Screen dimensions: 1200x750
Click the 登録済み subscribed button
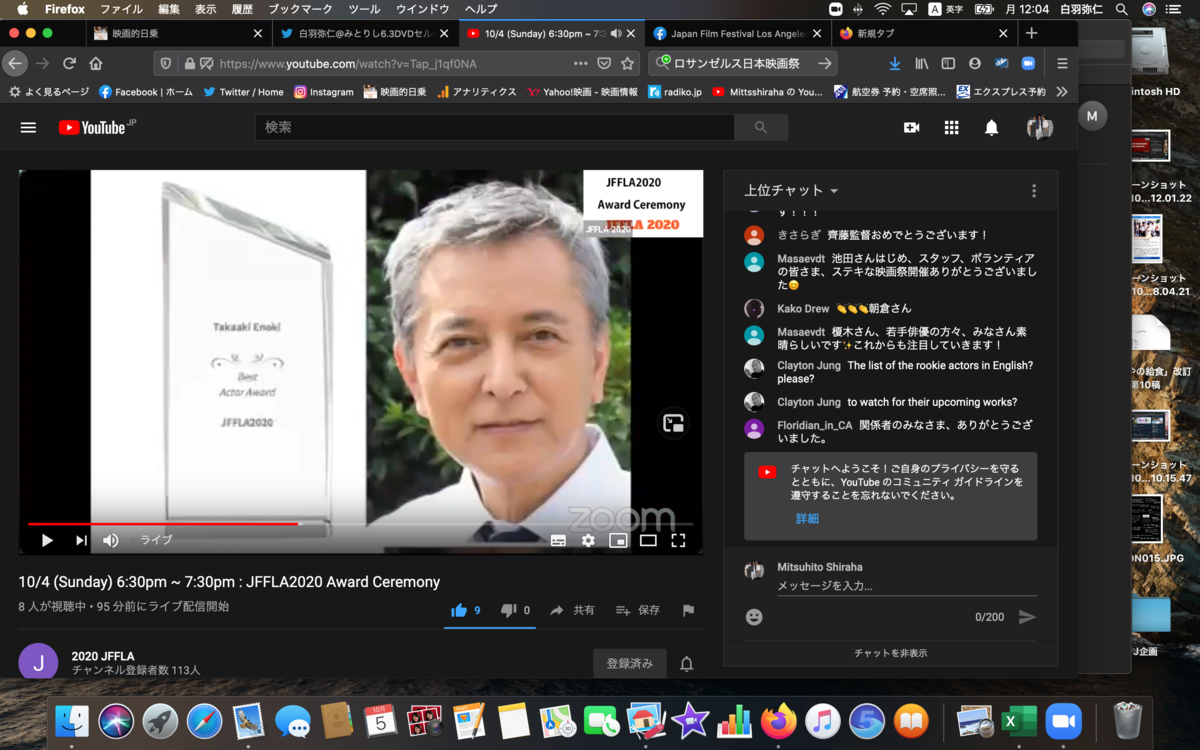[630, 663]
